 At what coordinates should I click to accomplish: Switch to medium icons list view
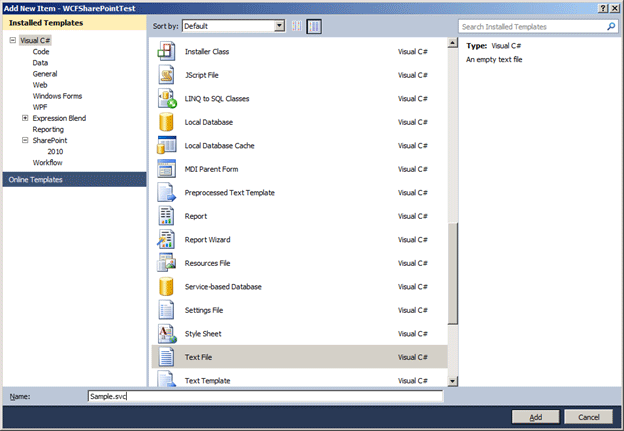(314, 26)
